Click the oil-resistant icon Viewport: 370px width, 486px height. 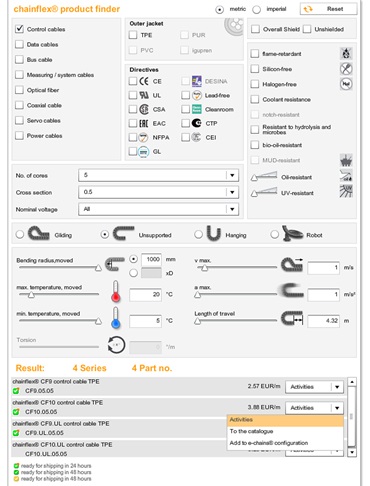346,176
